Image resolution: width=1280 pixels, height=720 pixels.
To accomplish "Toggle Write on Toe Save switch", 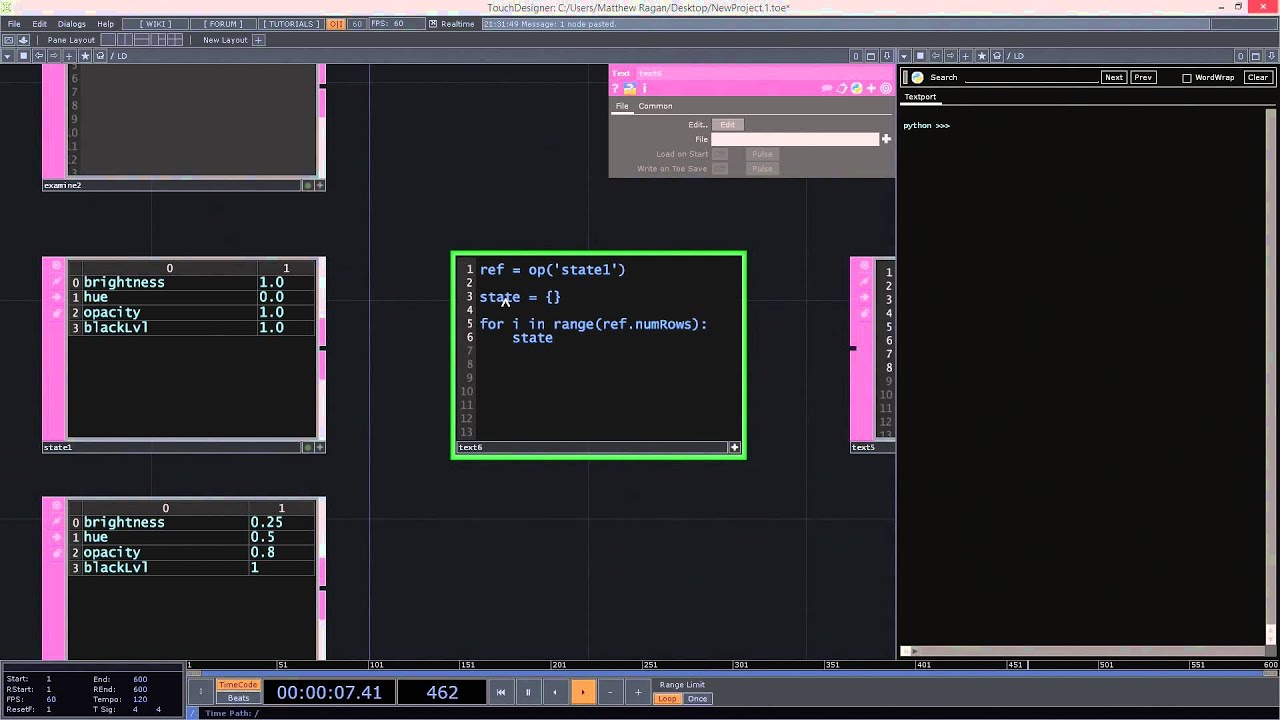I will click(x=720, y=169).
